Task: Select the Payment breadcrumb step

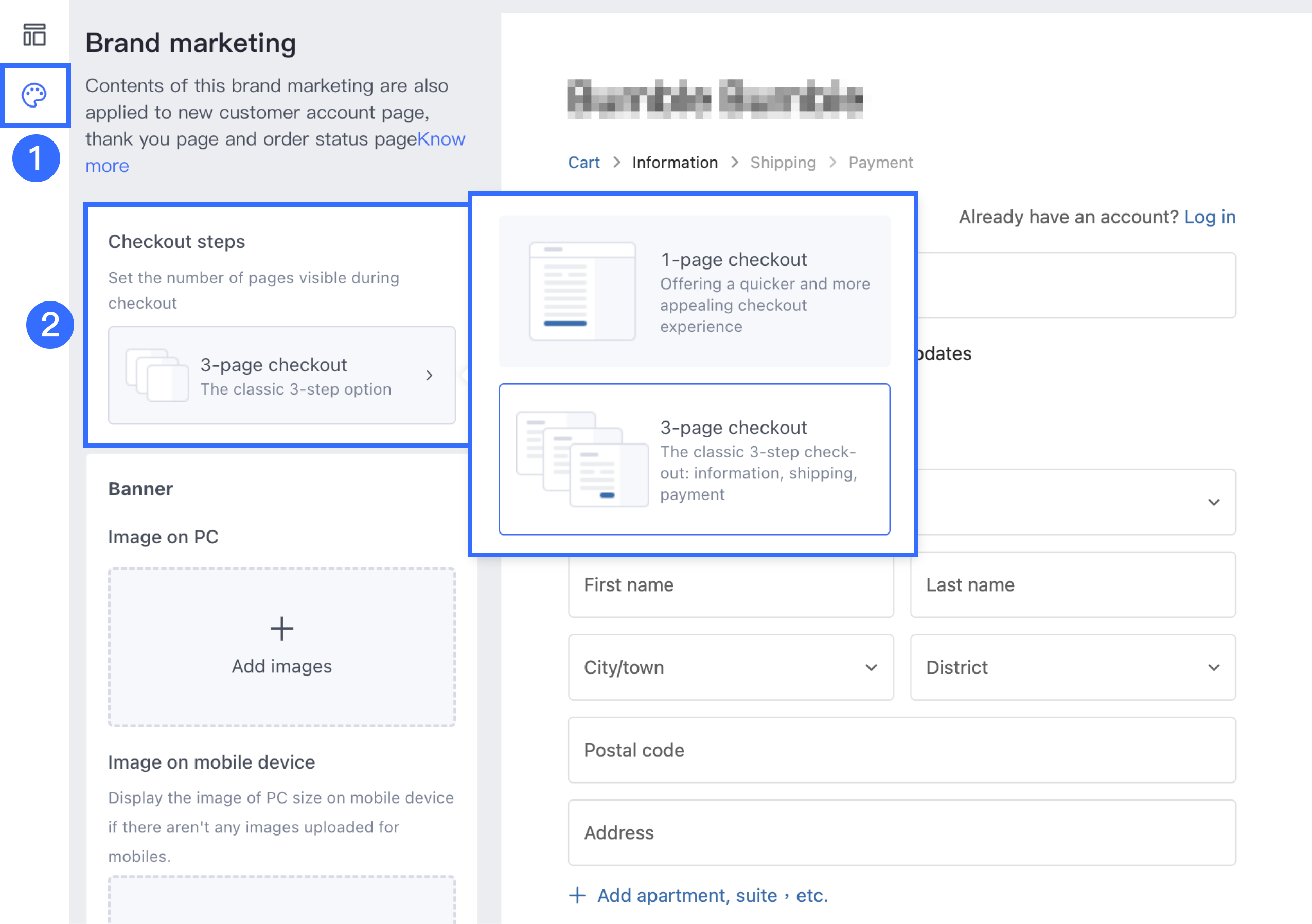Action: tap(880, 163)
